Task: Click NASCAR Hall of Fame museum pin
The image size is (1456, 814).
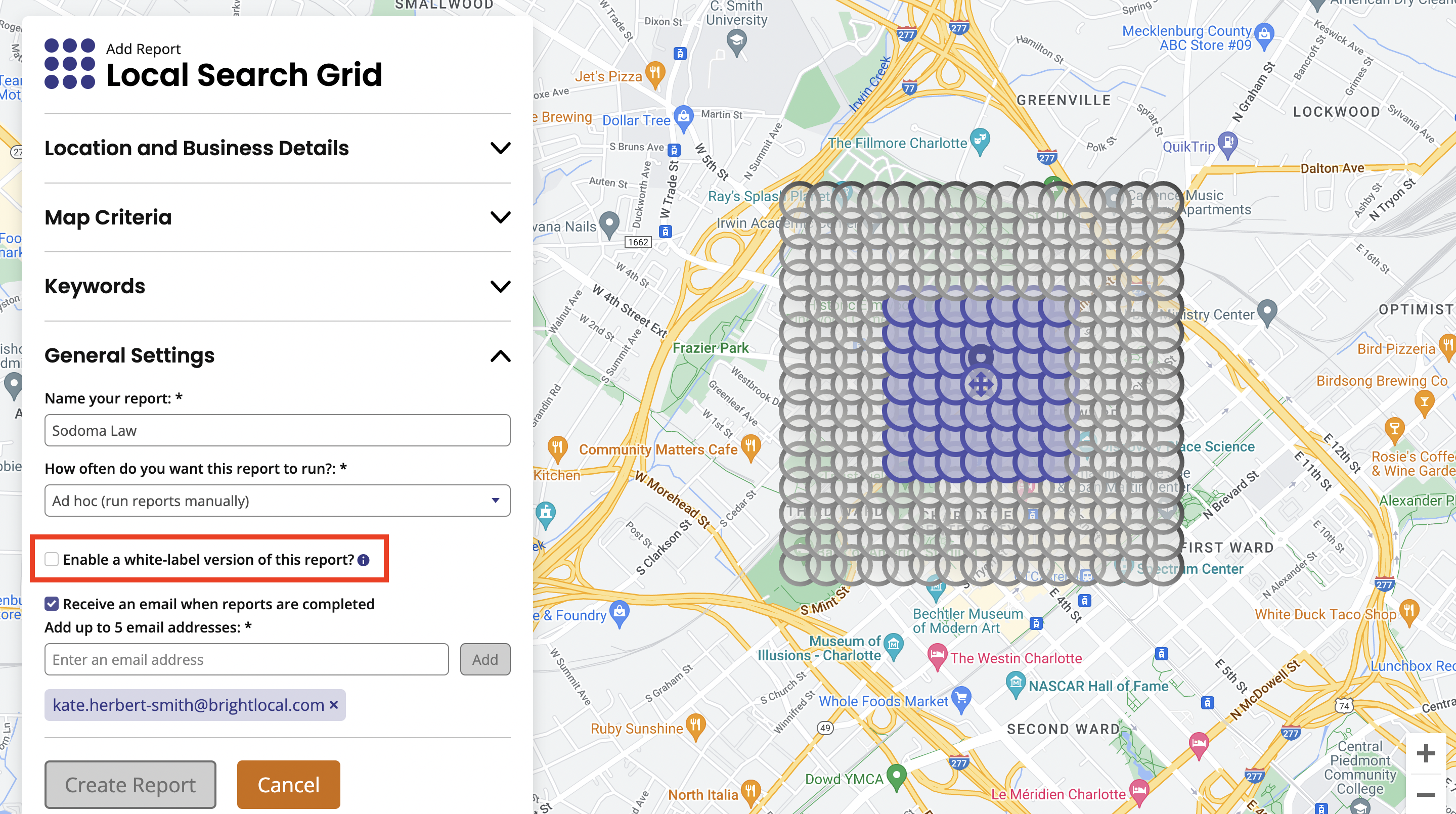Action: 1016,685
